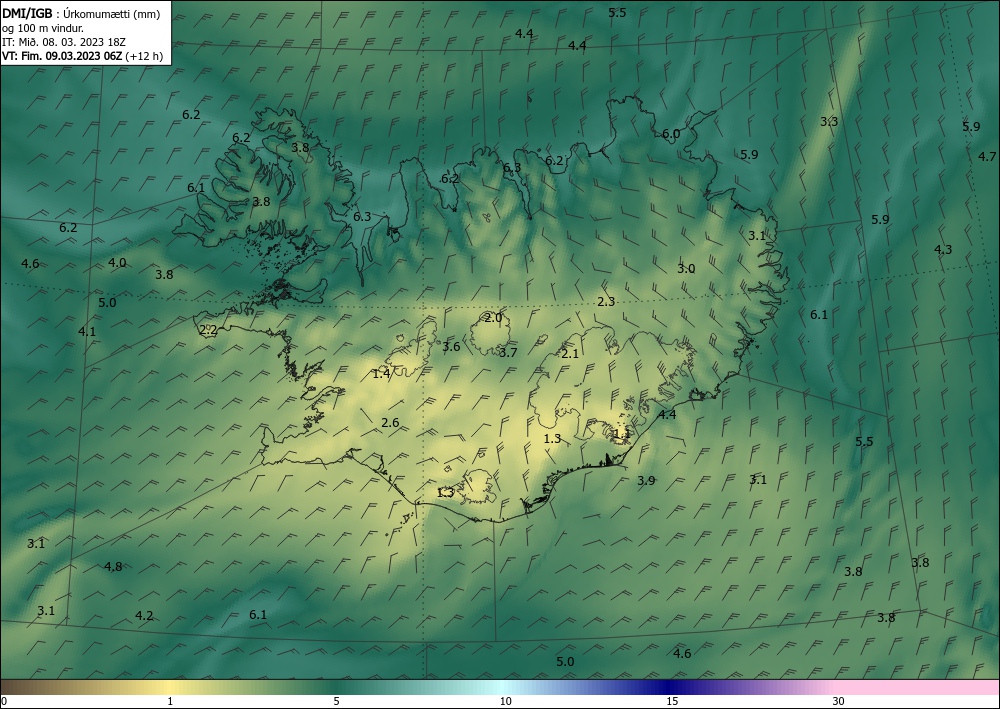1000x709 pixels.
Task: Click the 4.3 value on the map
Action: [943, 249]
